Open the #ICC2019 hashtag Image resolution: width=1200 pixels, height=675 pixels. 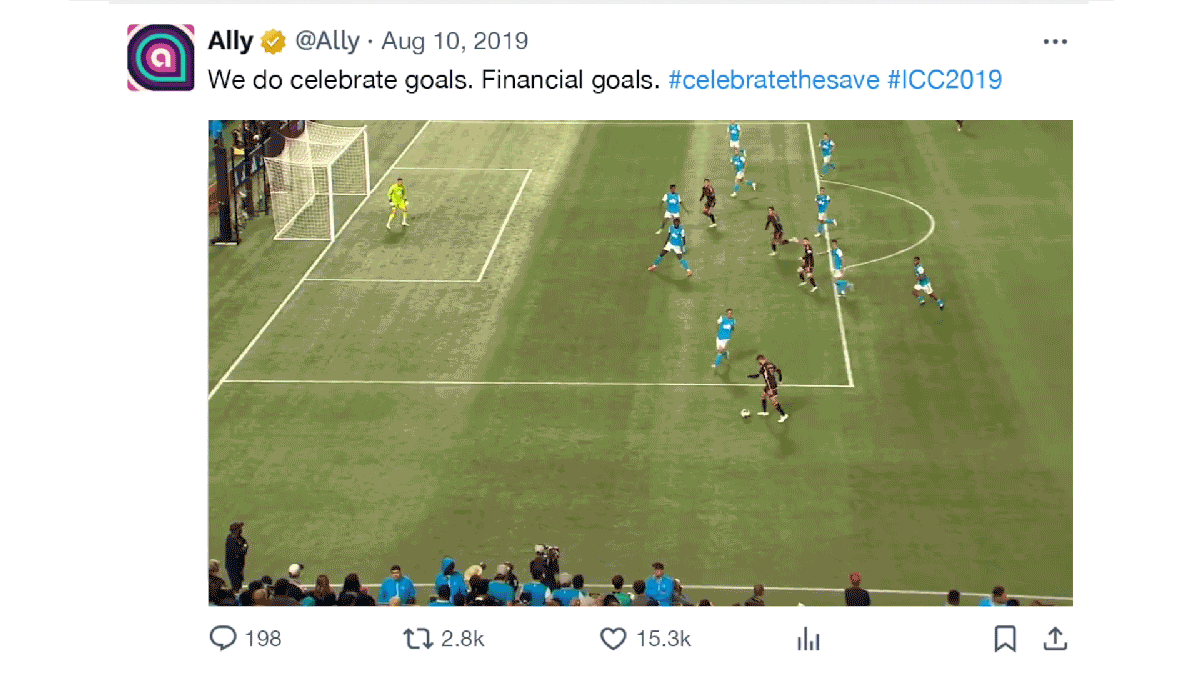pos(944,79)
